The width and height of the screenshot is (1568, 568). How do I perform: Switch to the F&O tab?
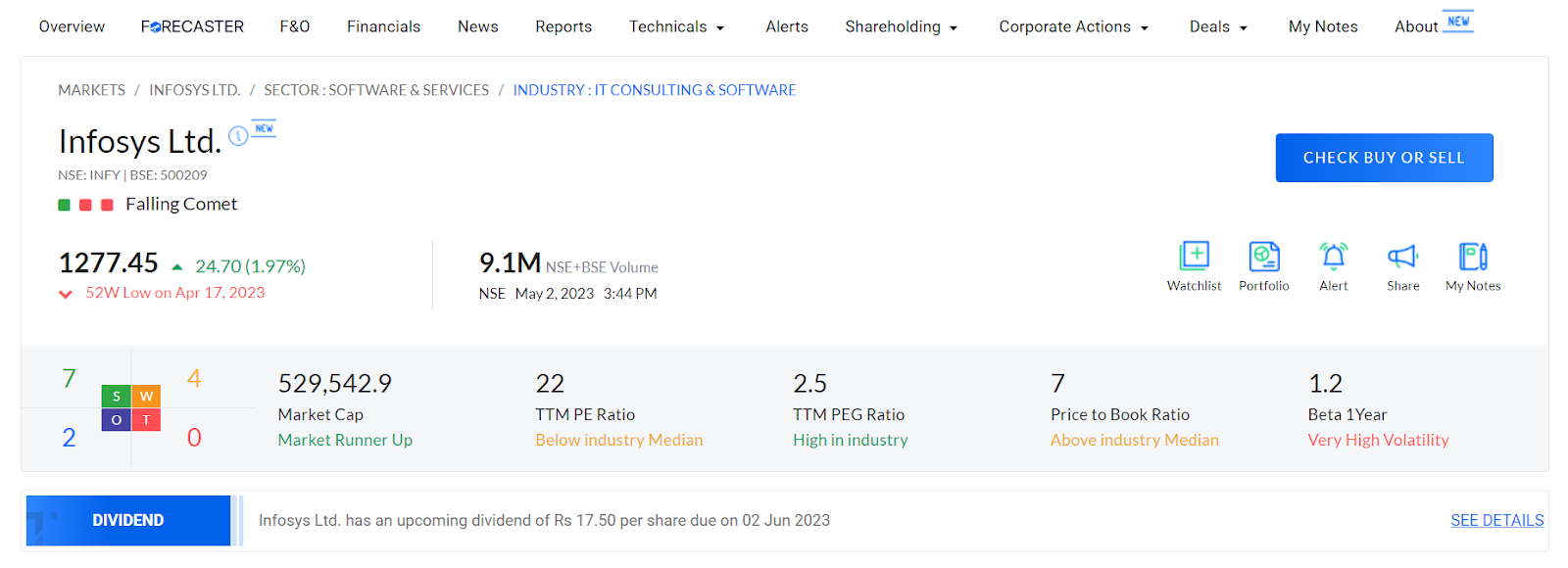295,26
